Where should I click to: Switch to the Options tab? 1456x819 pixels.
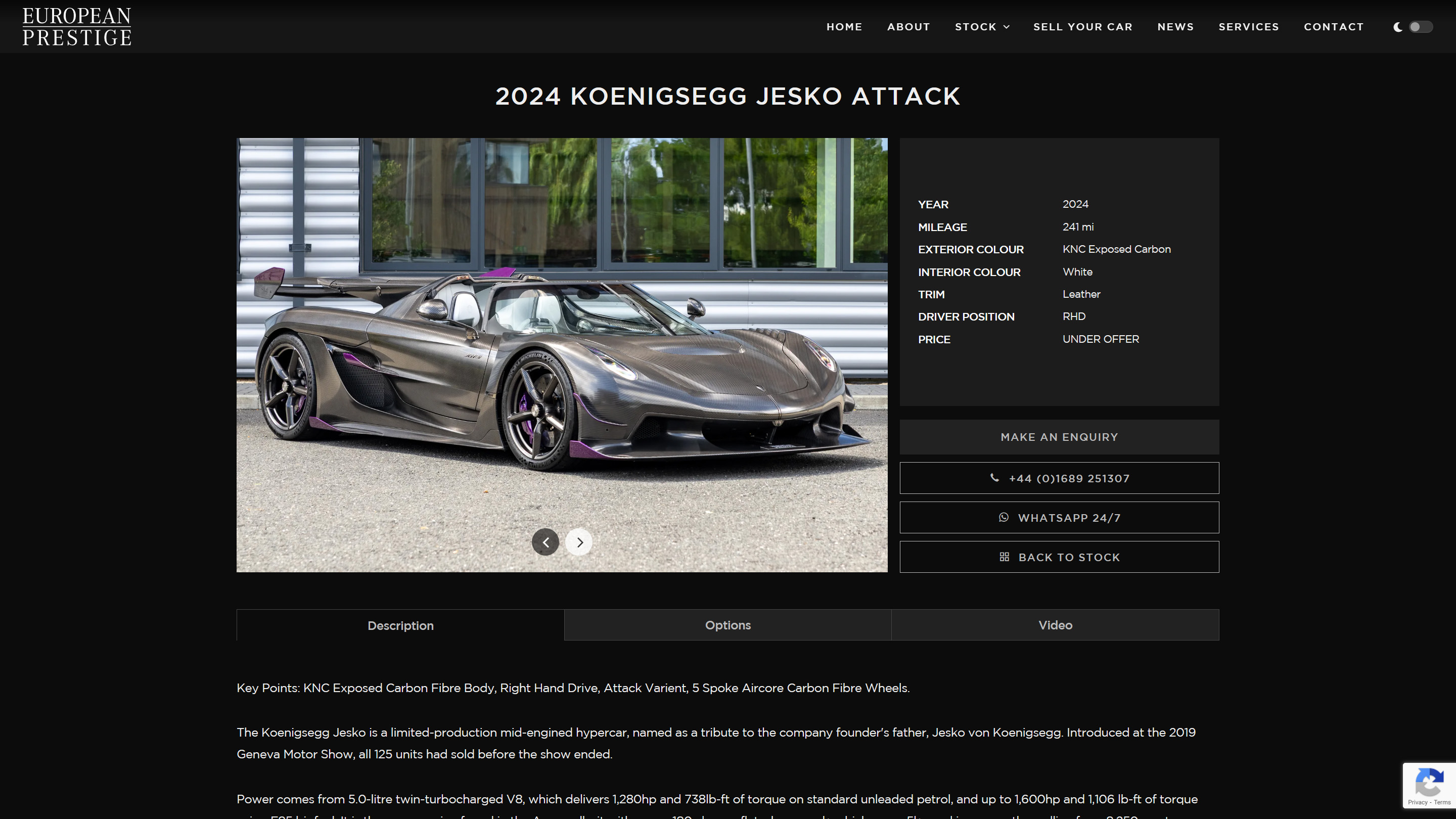(727, 624)
